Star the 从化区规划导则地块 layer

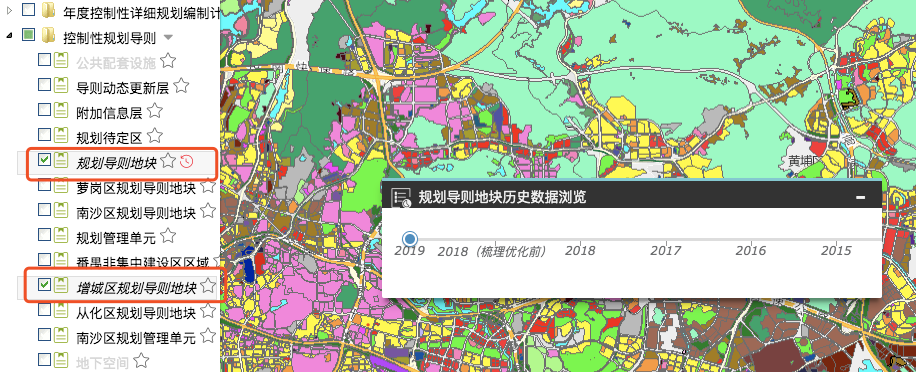coord(209,312)
